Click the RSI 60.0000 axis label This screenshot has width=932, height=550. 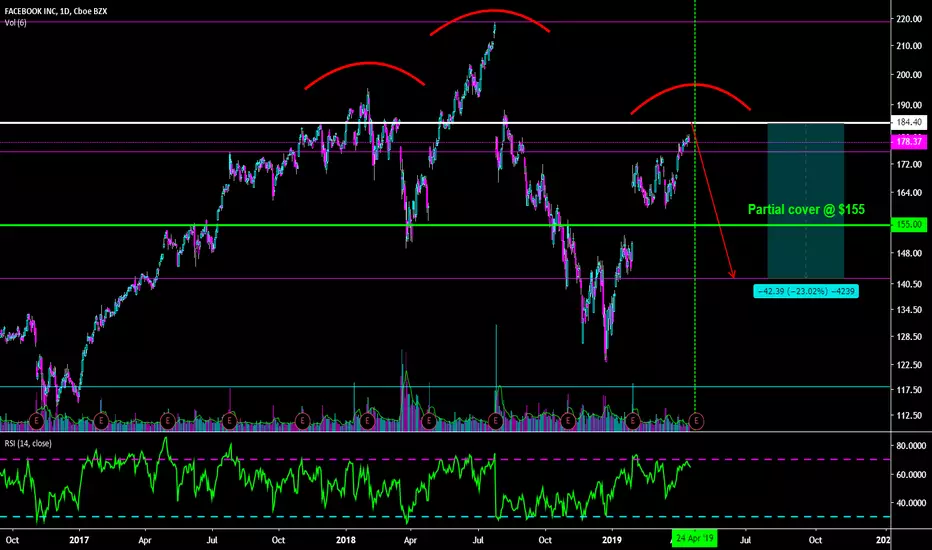pyautogui.click(x=911, y=474)
